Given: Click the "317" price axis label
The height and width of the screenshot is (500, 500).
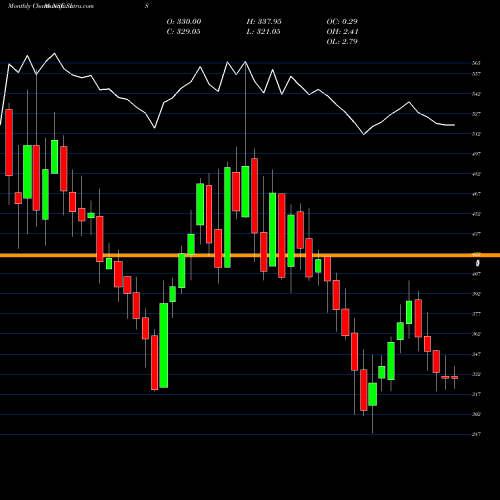Looking at the screenshot, I should (476, 394).
